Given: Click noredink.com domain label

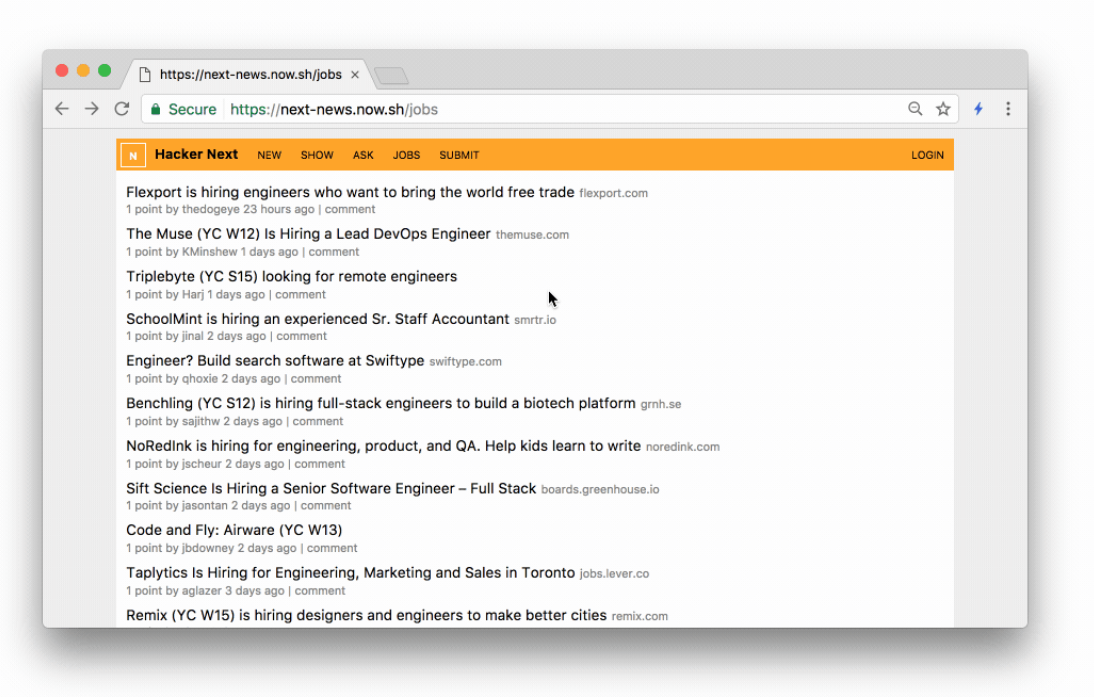Looking at the screenshot, I should point(682,447).
